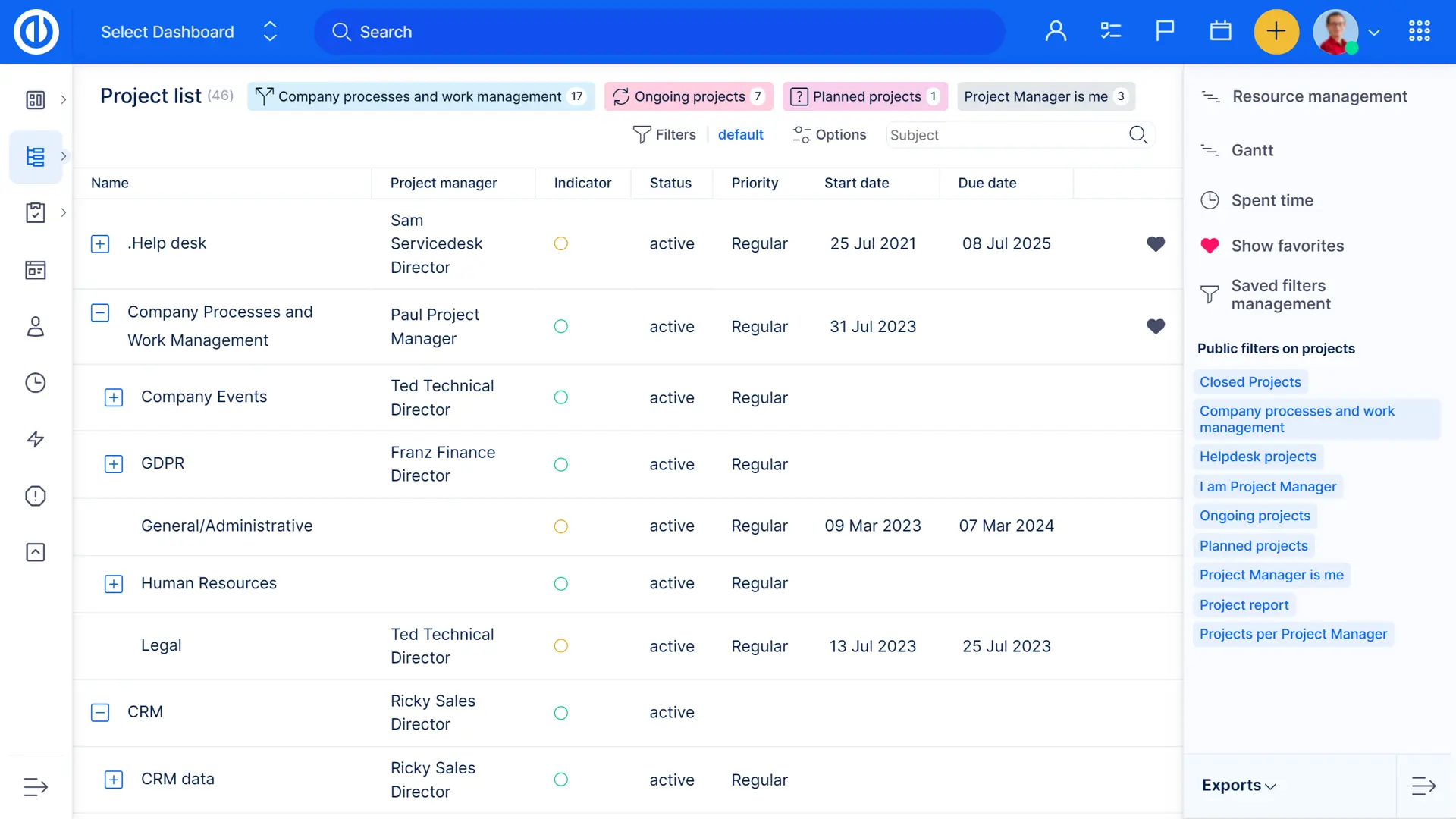Open the calendar icon in top bar
This screenshot has width=1456, height=819.
point(1220,32)
